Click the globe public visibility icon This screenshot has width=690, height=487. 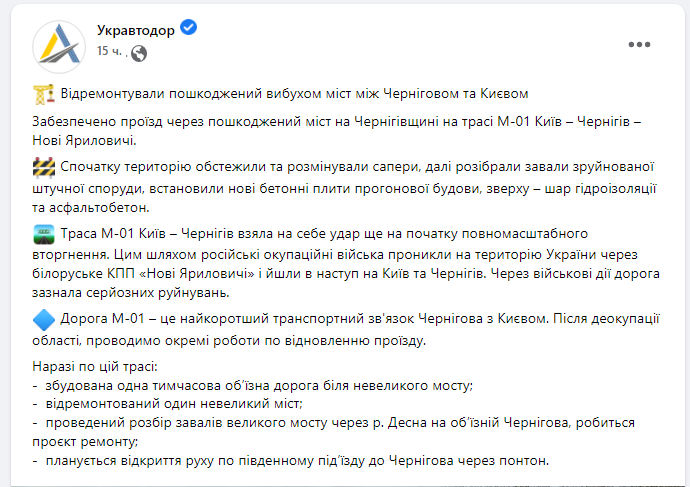(139, 54)
